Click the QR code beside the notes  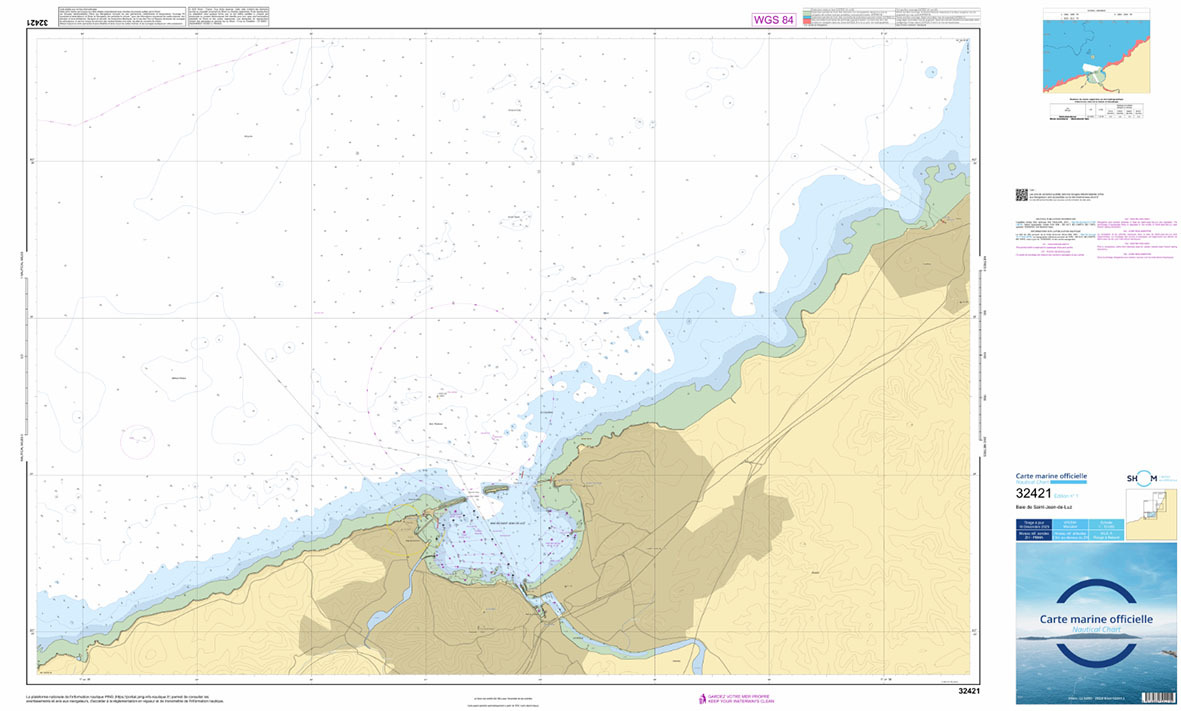tap(1021, 194)
